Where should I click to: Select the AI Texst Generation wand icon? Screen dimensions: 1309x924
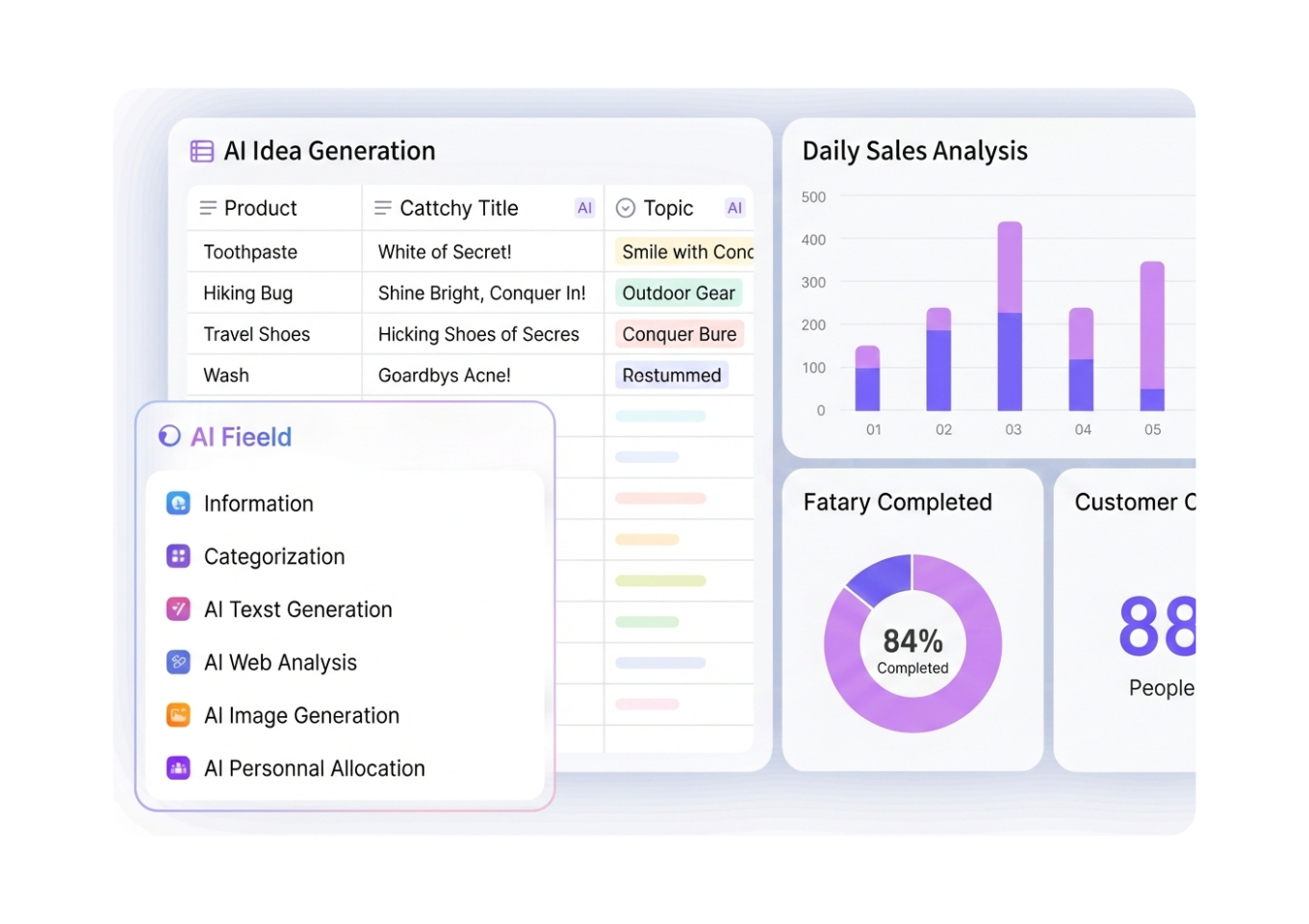[178, 608]
